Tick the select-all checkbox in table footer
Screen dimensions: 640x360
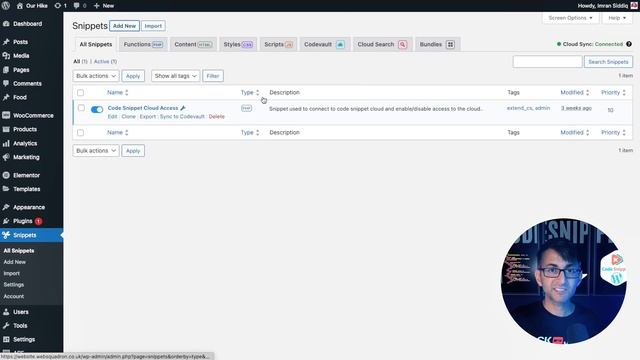point(80,133)
